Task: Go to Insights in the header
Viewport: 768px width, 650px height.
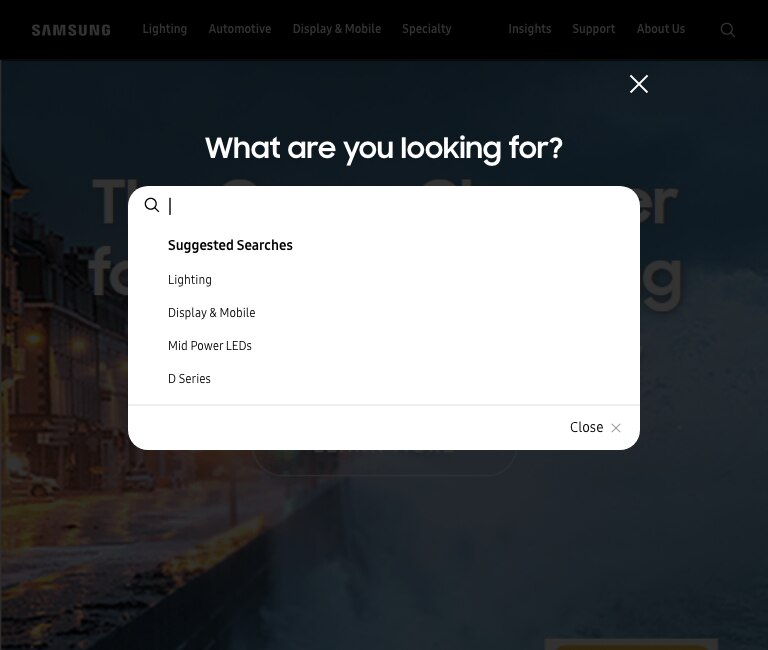Action: [x=529, y=29]
